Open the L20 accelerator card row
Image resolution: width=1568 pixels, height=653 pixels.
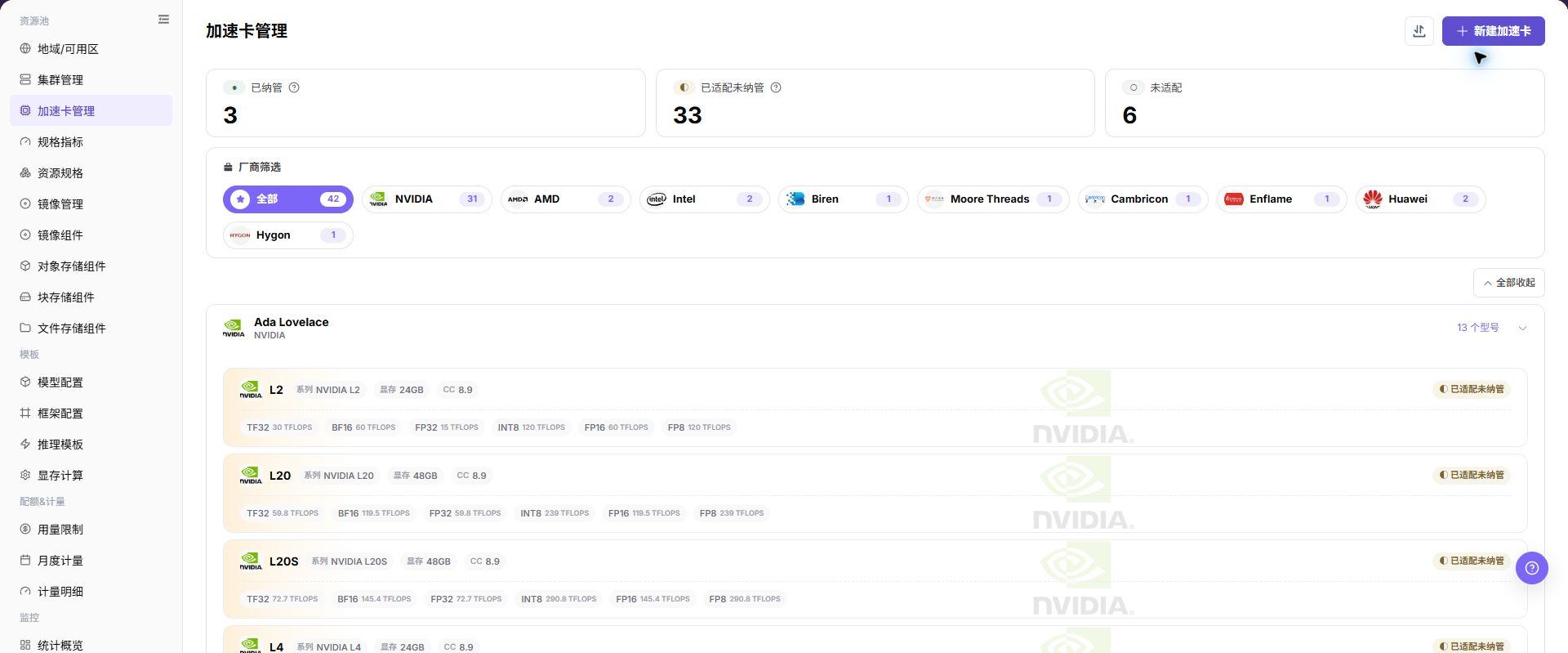click(875, 494)
